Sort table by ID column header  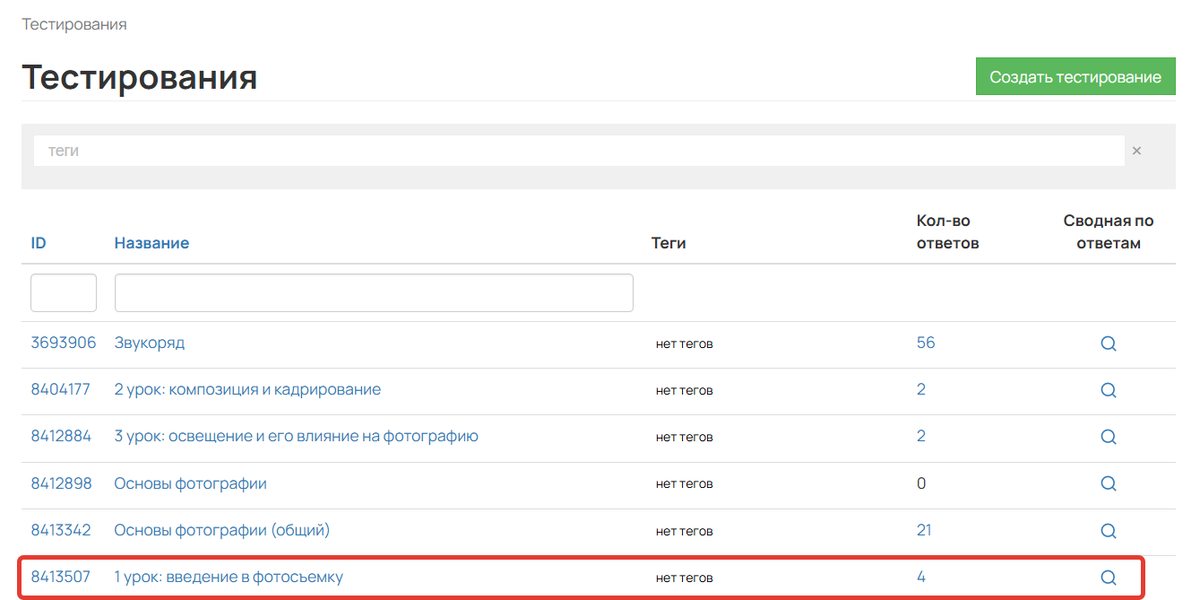38,243
